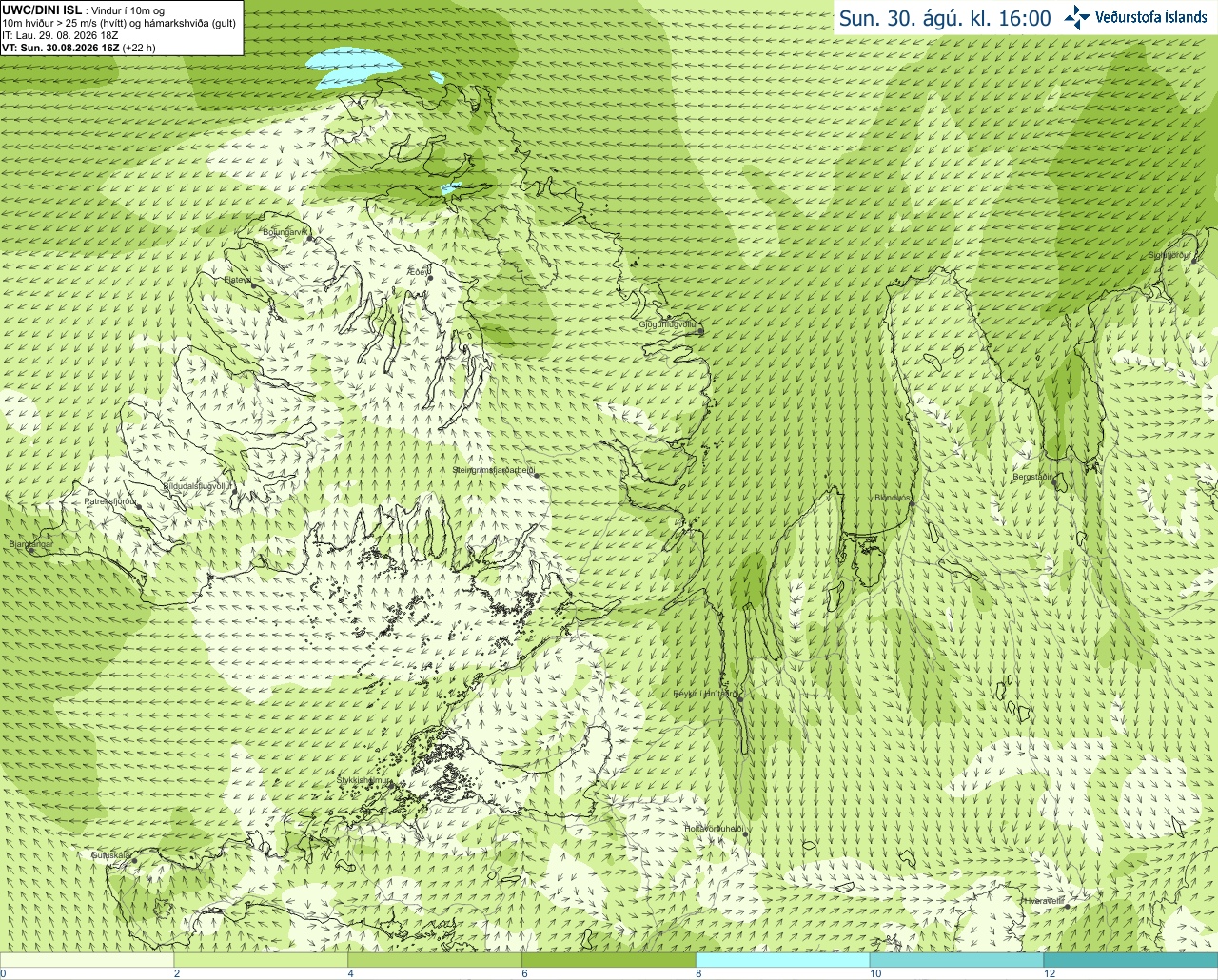The width and height of the screenshot is (1218, 980).
Task: Select the Holtavörðuheiði station marker
Action: tap(745, 835)
